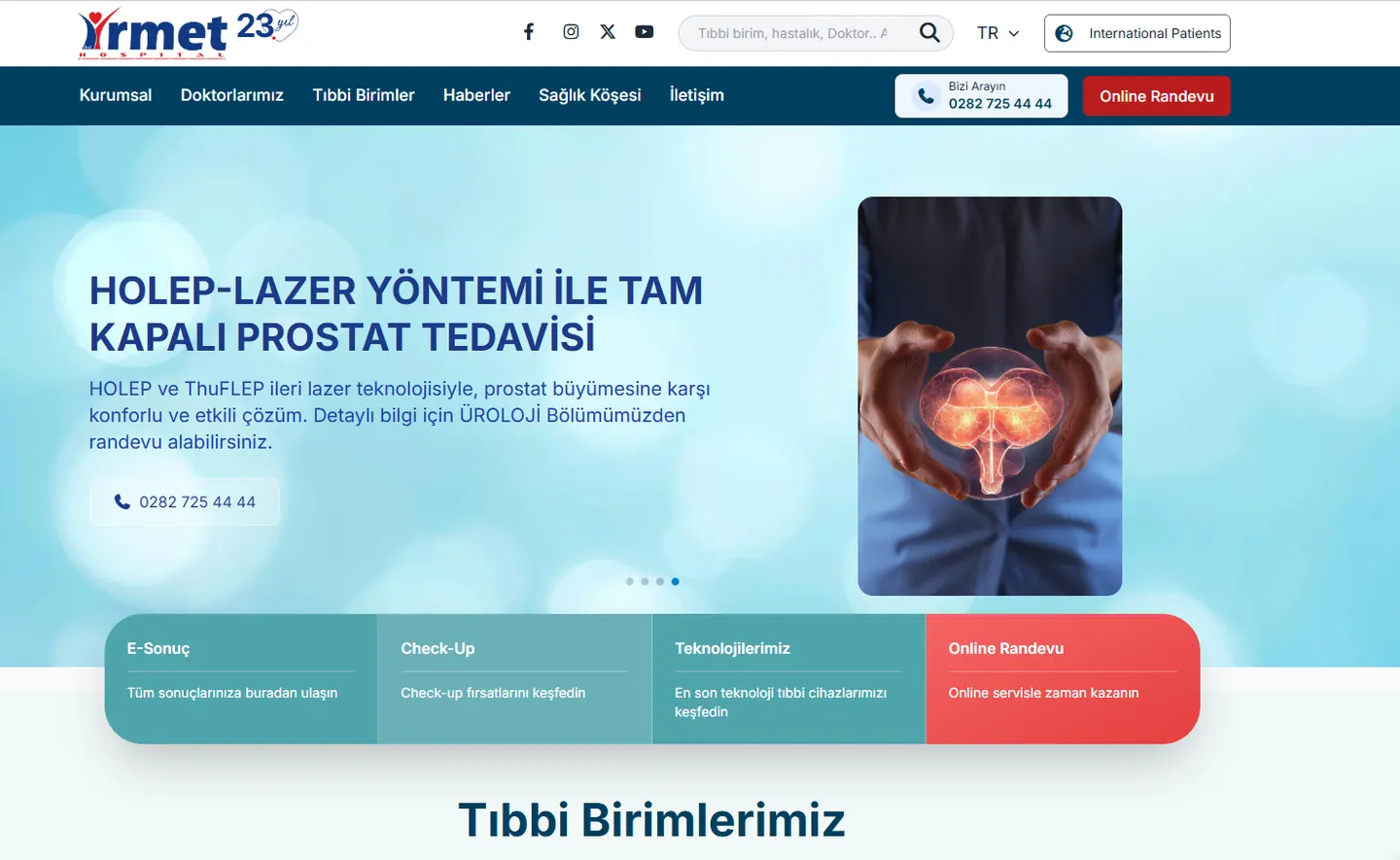
Task: Click the prostate treatment slide image
Action: (x=990, y=396)
